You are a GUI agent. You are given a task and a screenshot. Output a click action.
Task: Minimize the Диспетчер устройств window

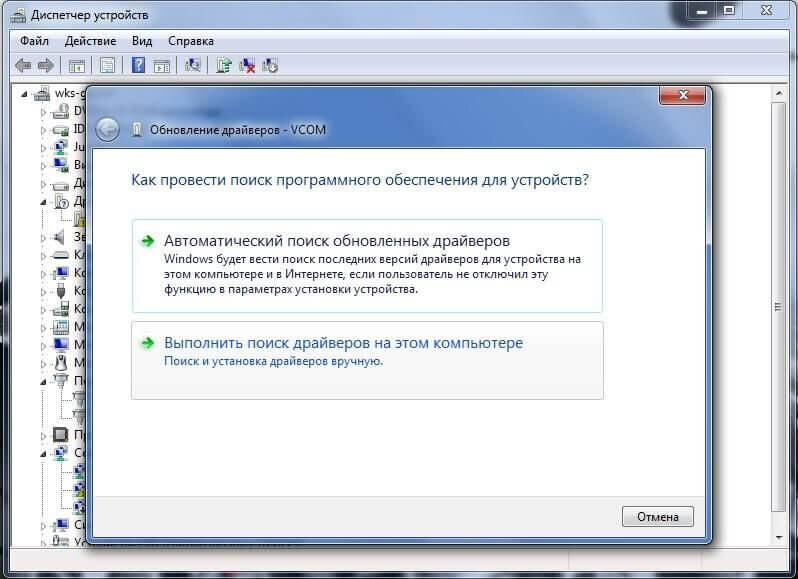(702, 11)
